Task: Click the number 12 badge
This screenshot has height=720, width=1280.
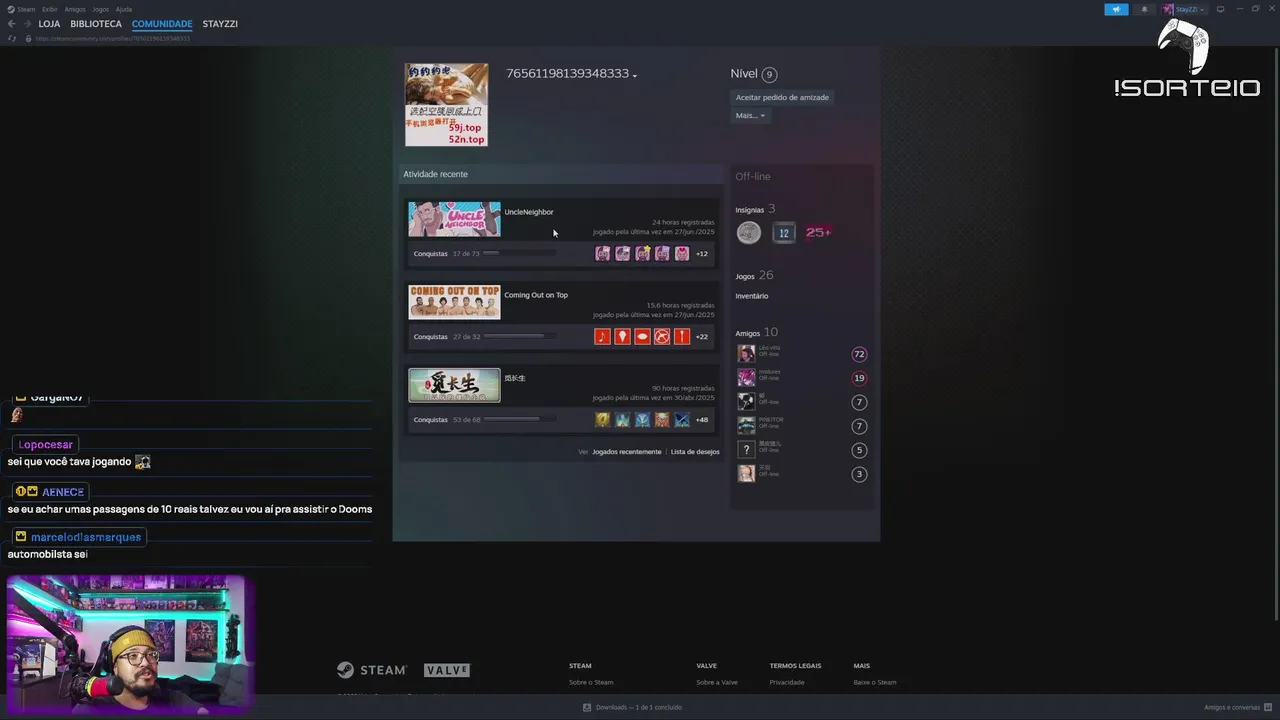Action: 784,233
